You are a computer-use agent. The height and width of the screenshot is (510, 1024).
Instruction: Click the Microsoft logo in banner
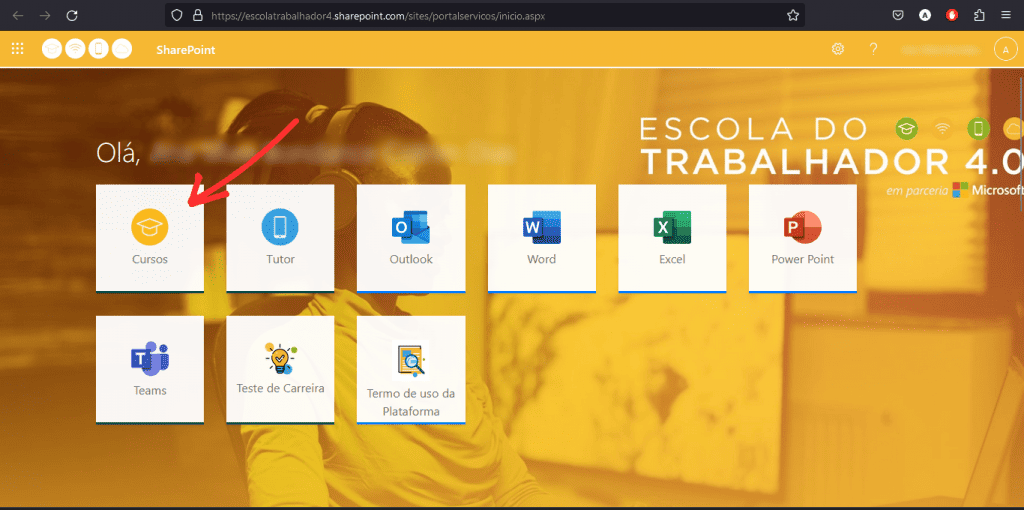(960, 190)
